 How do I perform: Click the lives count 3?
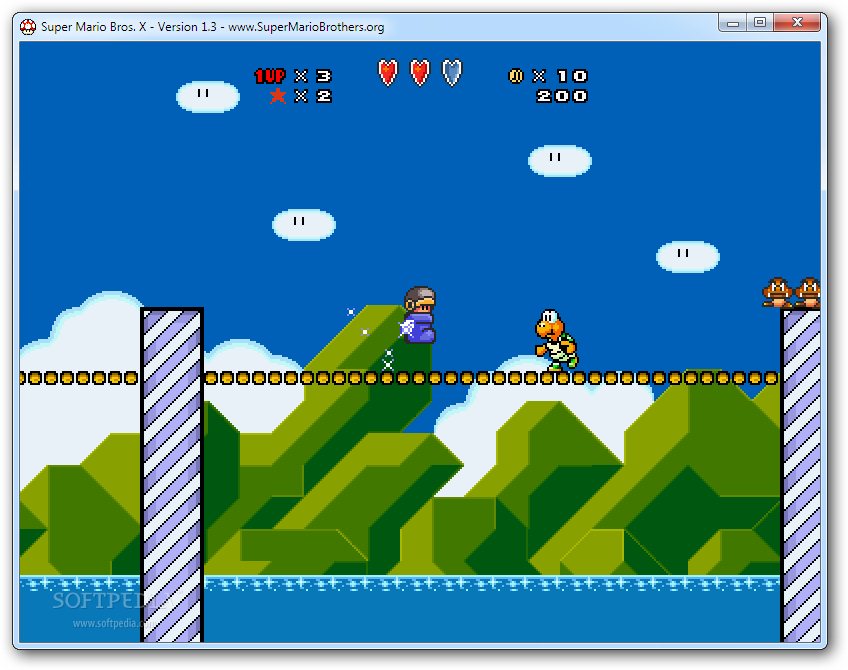click(323, 76)
